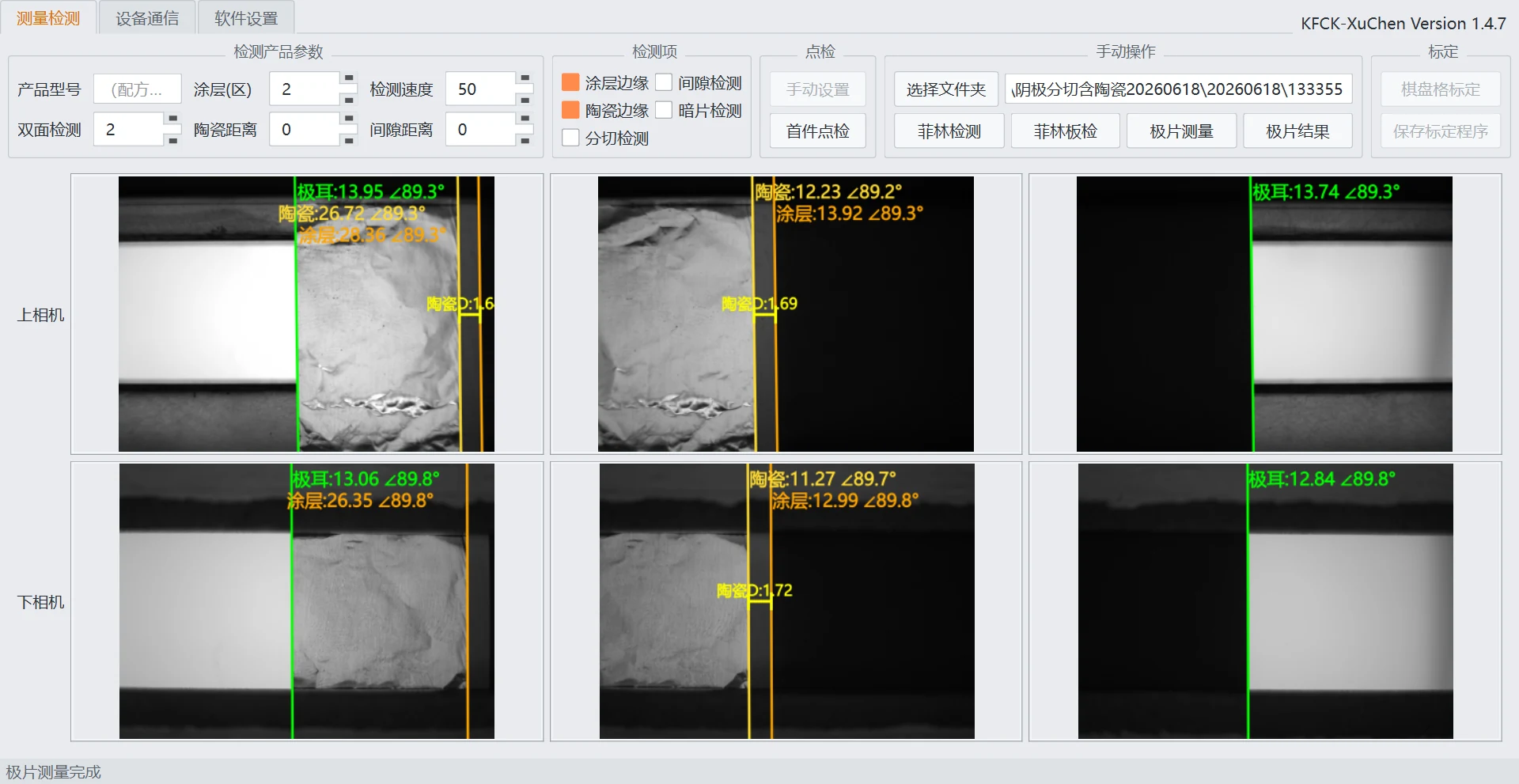Screen dimensions: 1519x784
Task: Decrease 检测速度 with the down arrow
Action: click(525, 99)
